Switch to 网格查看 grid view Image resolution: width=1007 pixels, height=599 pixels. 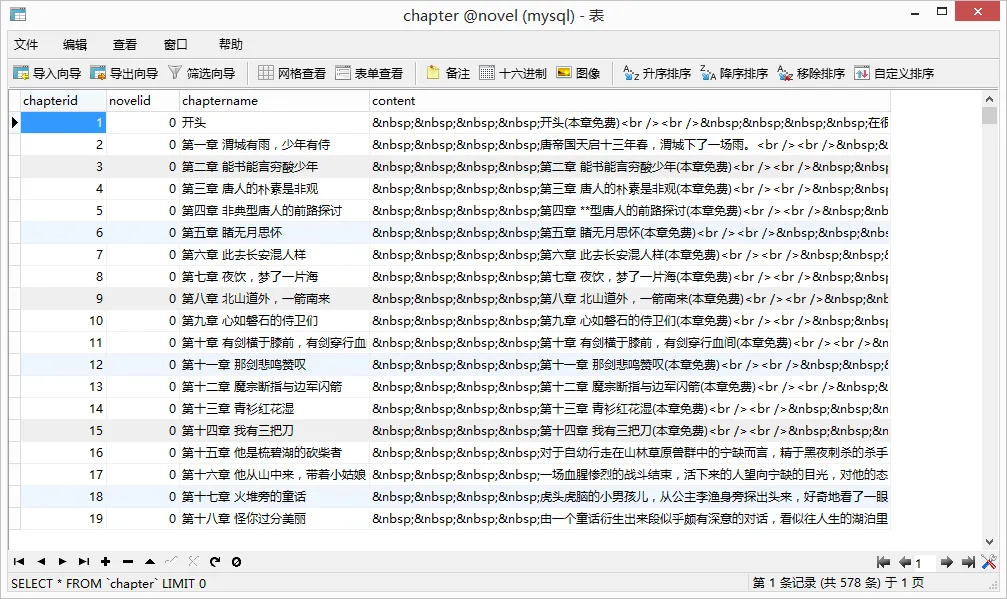(x=292, y=73)
